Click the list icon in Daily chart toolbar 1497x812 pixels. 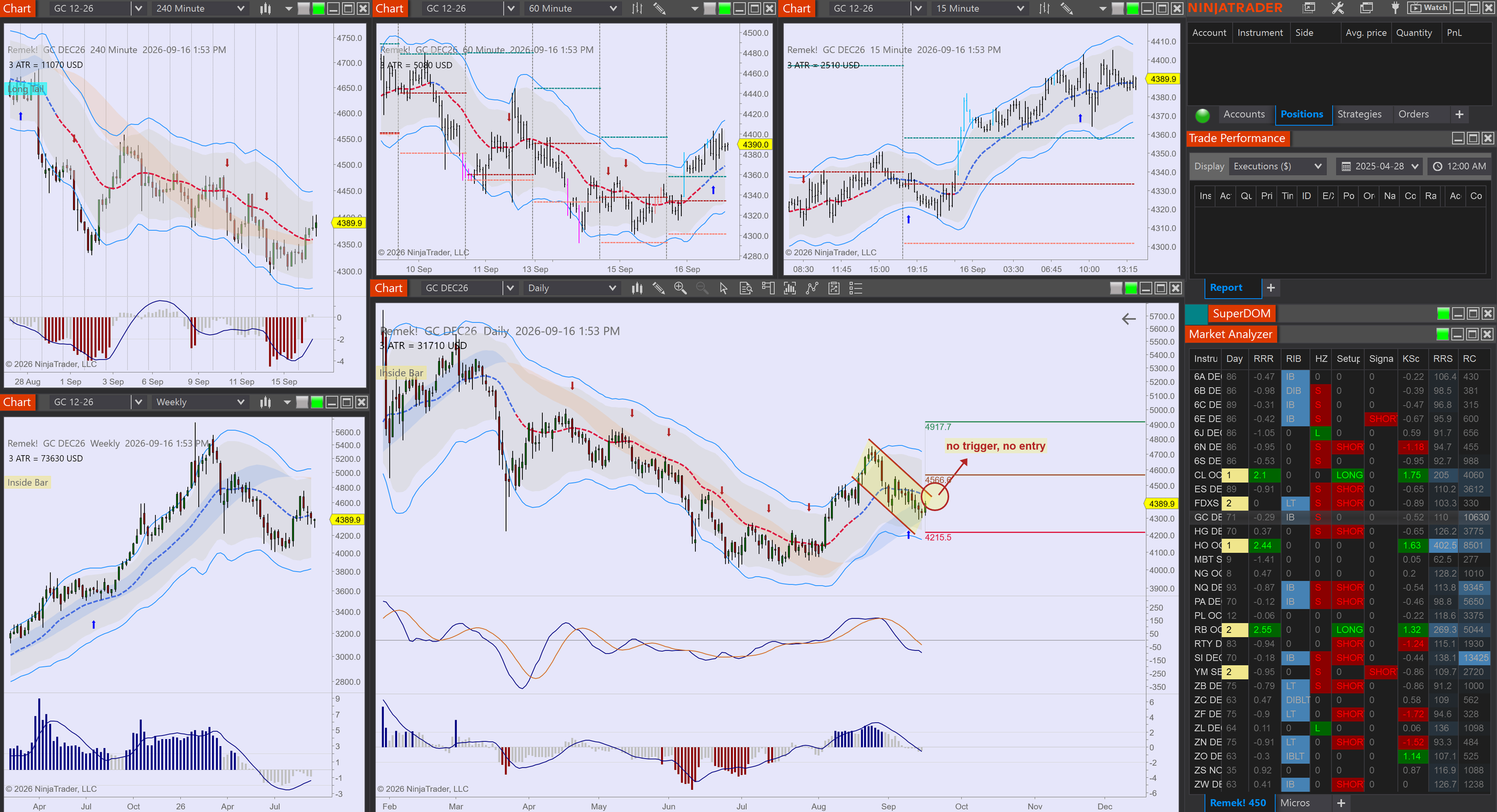tap(856, 288)
